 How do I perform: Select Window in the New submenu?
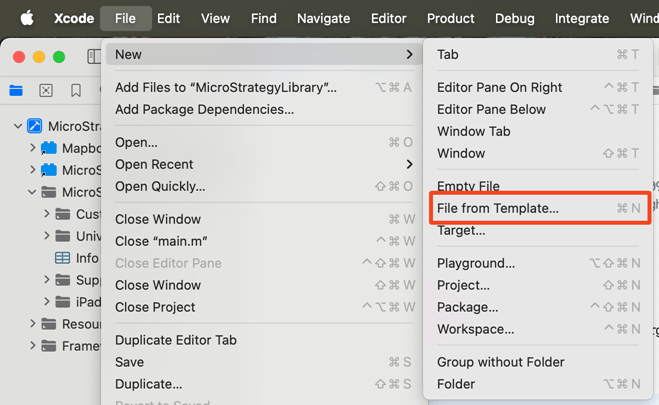[538, 153]
